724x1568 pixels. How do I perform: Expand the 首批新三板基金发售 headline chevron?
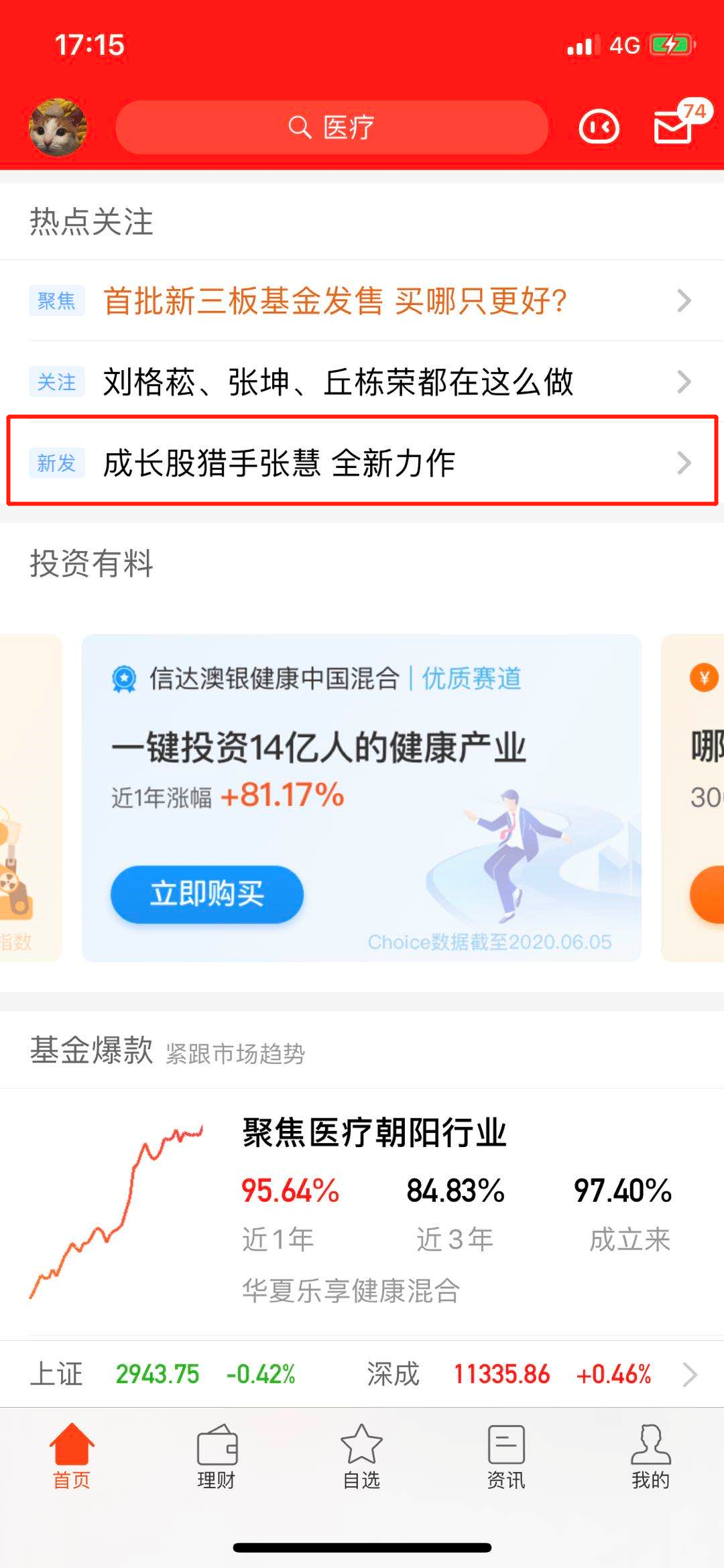(684, 300)
